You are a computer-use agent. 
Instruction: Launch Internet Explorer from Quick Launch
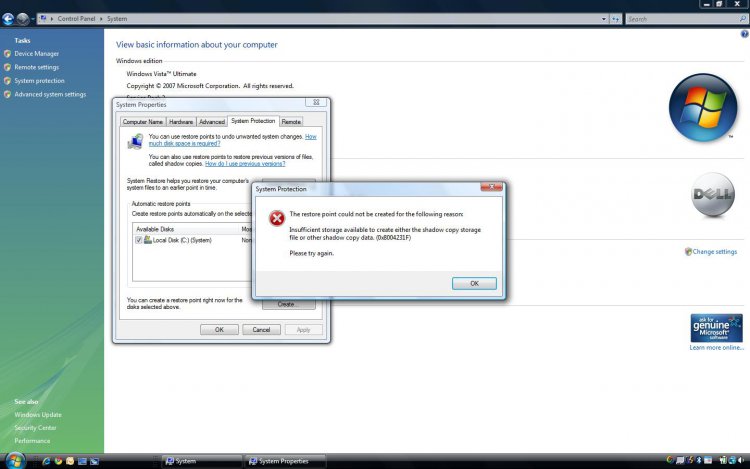[46, 461]
